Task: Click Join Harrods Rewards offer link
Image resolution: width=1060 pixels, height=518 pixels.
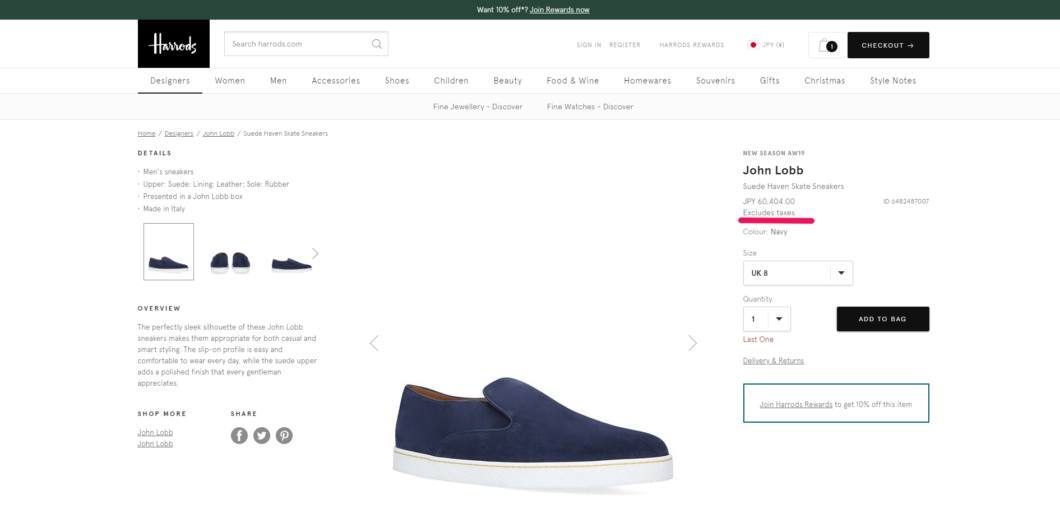Action: (796, 404)
